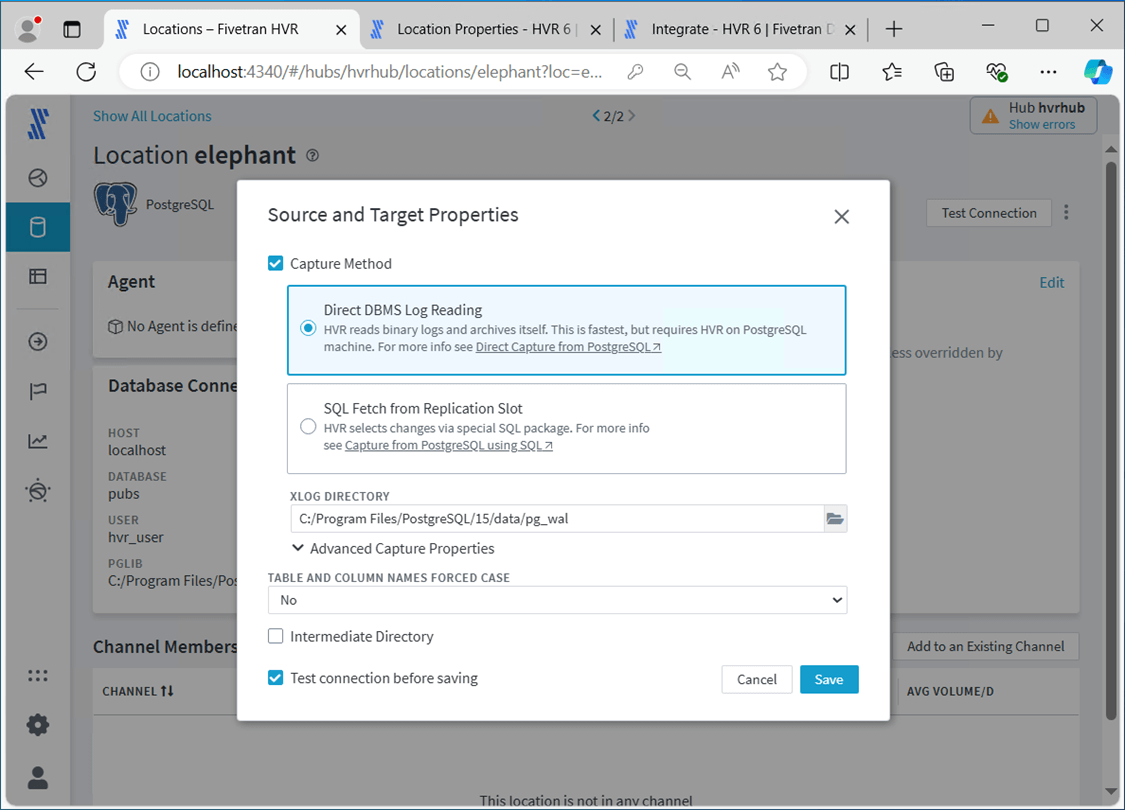1125x810 pixels.
Task: Open Direct Capture from PostgreSQL link
Action: pyautogui.click(x=567, y=347)
